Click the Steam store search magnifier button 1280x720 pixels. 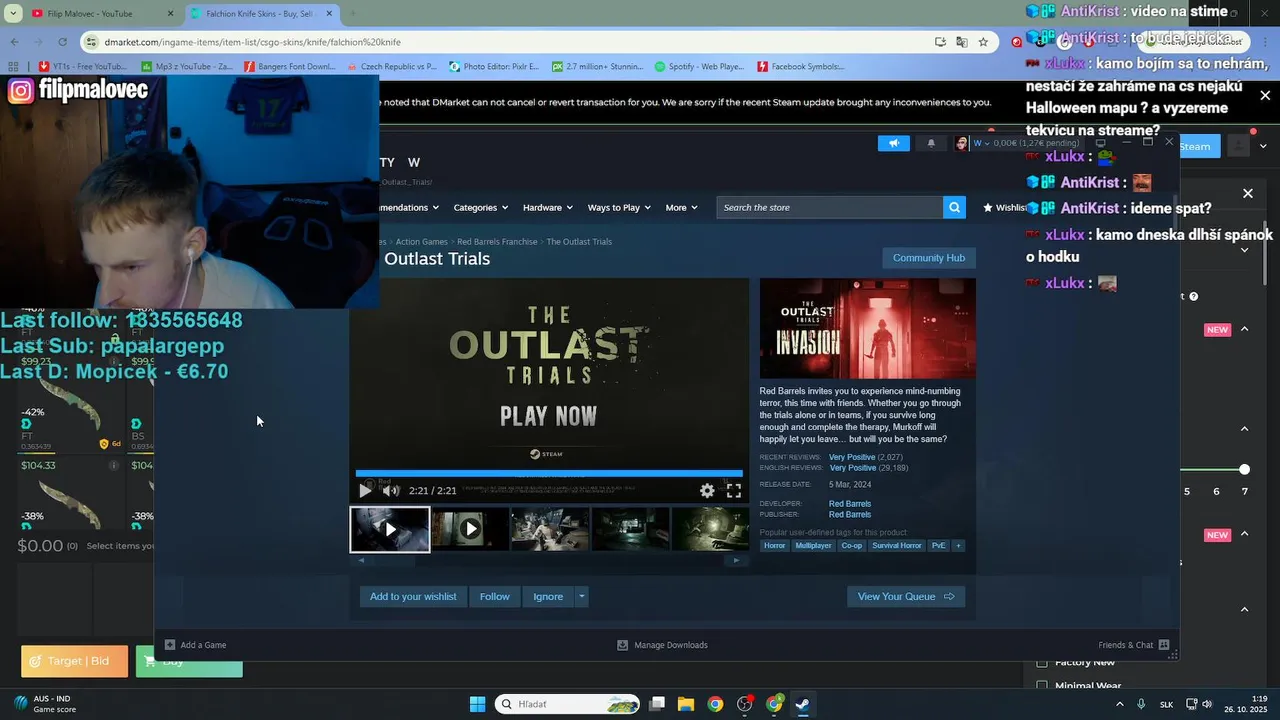point(955,207)
